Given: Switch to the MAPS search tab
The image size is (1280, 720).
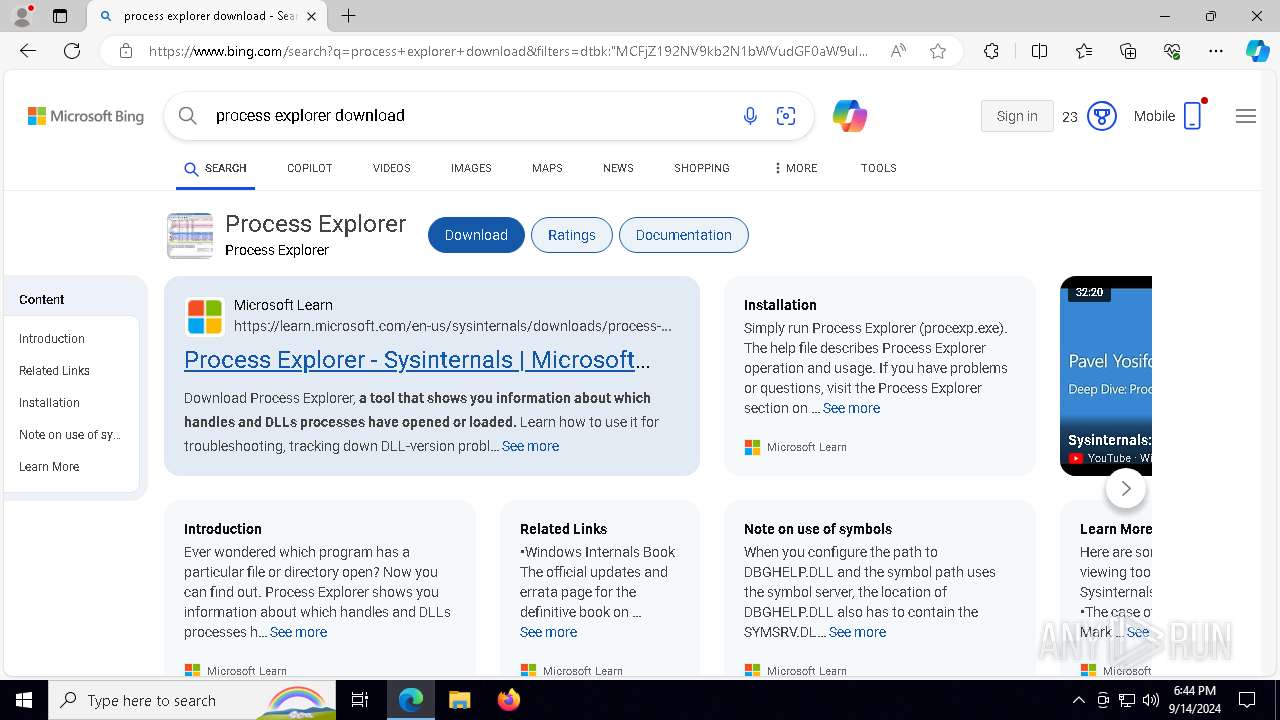Looking at the screenshot, I should click(x=547, y=168).
